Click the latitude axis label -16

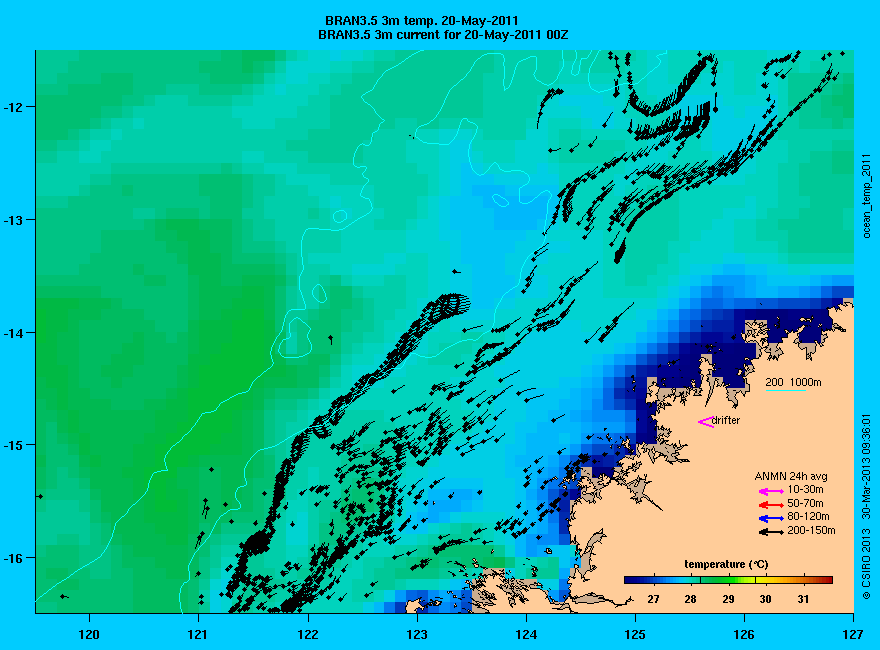(x=12, y=558)
